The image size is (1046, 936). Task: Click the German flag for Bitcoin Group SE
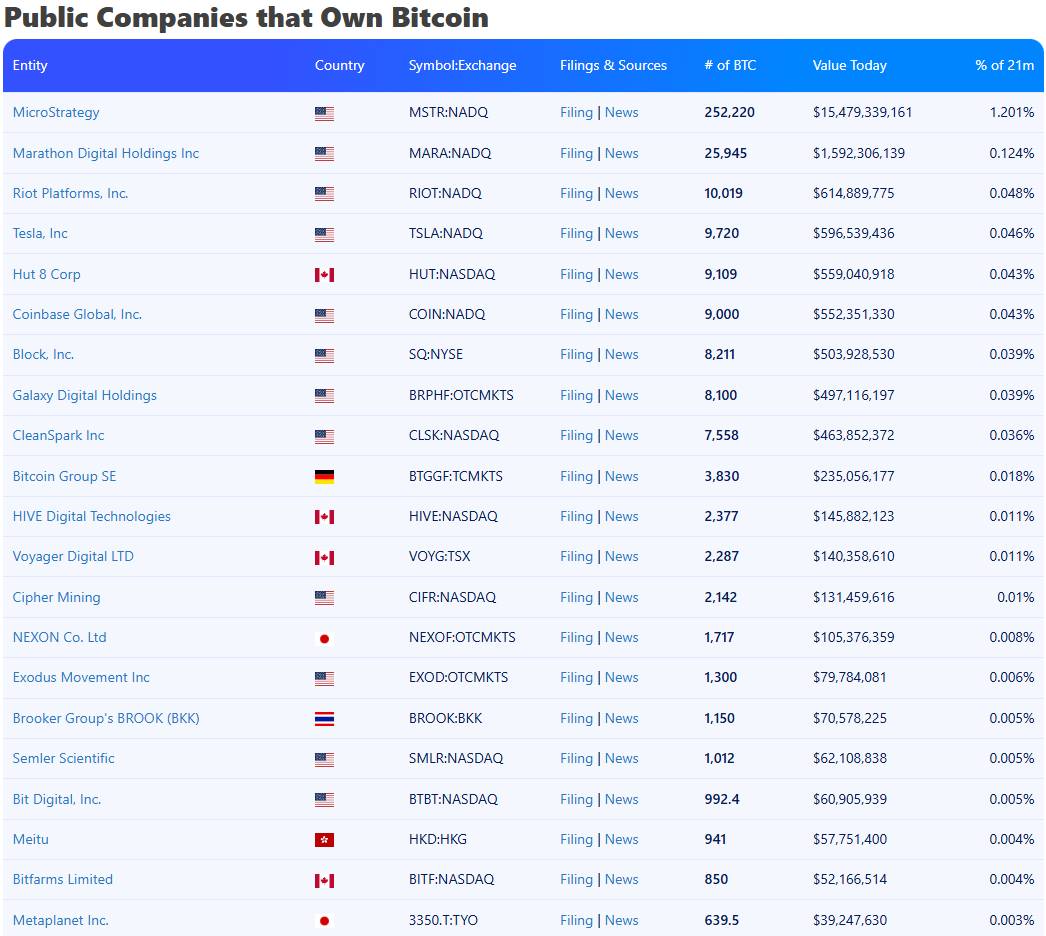324,477
